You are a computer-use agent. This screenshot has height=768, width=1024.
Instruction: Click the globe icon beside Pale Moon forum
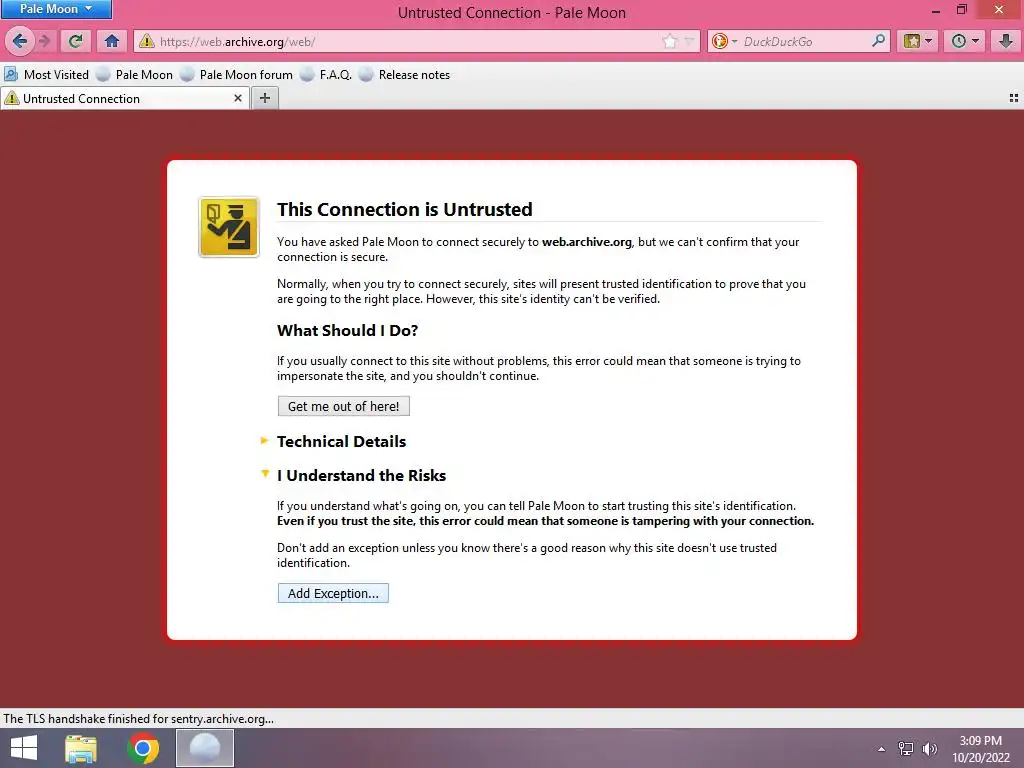[x=187, y=74]
